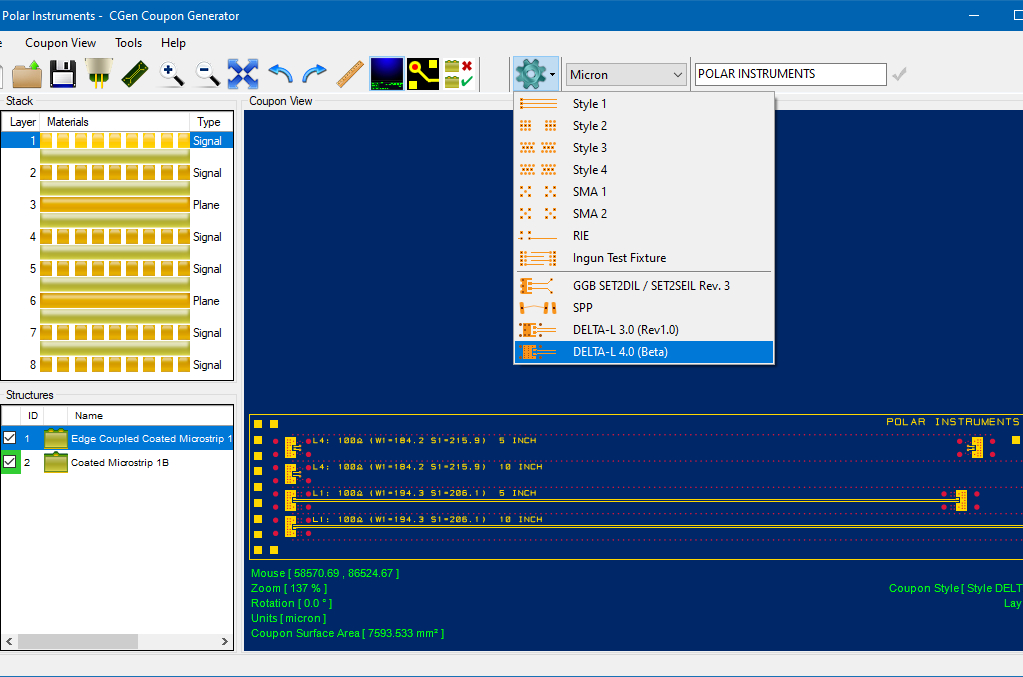This screenshot has width=1023, height=677.
Task: Select SMA 2 coupon style
Action: pos(644,214)
